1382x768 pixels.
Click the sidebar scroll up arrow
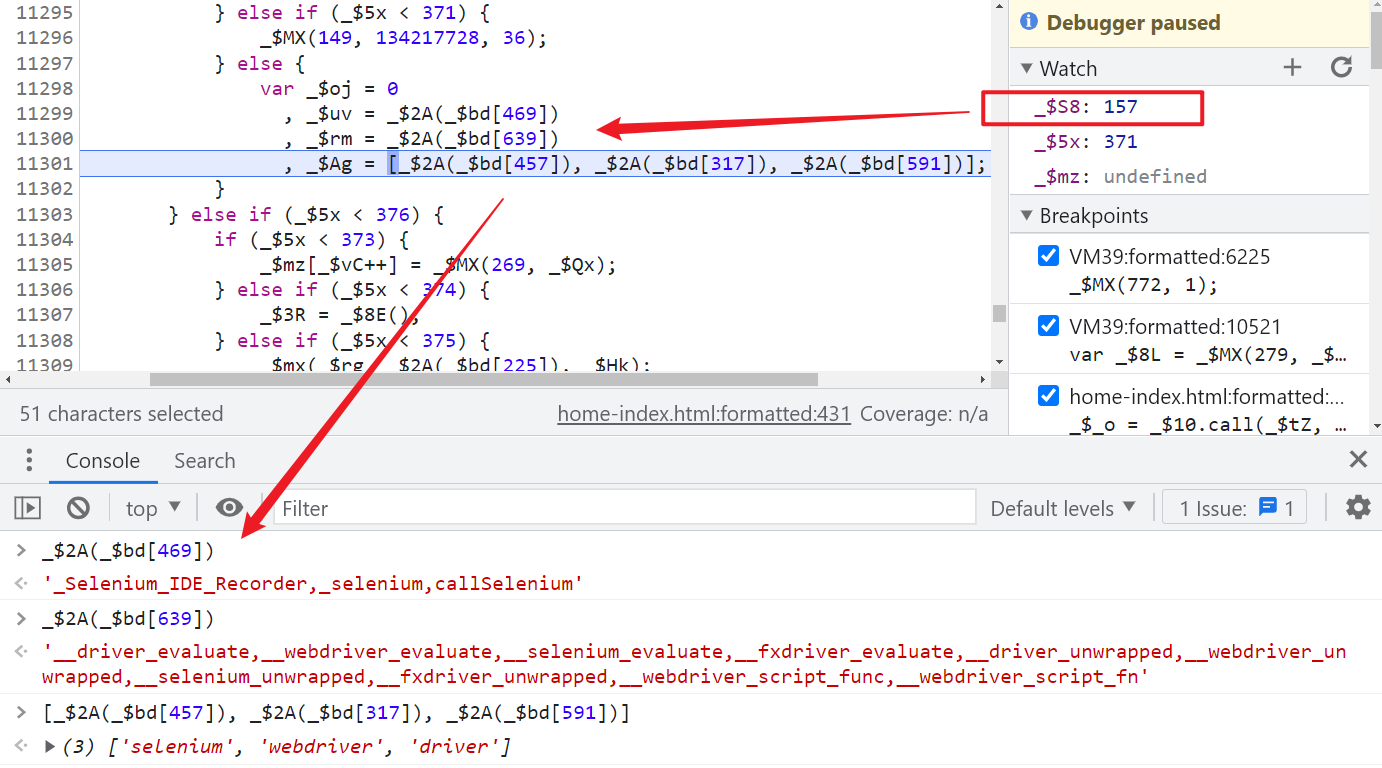1375,7
